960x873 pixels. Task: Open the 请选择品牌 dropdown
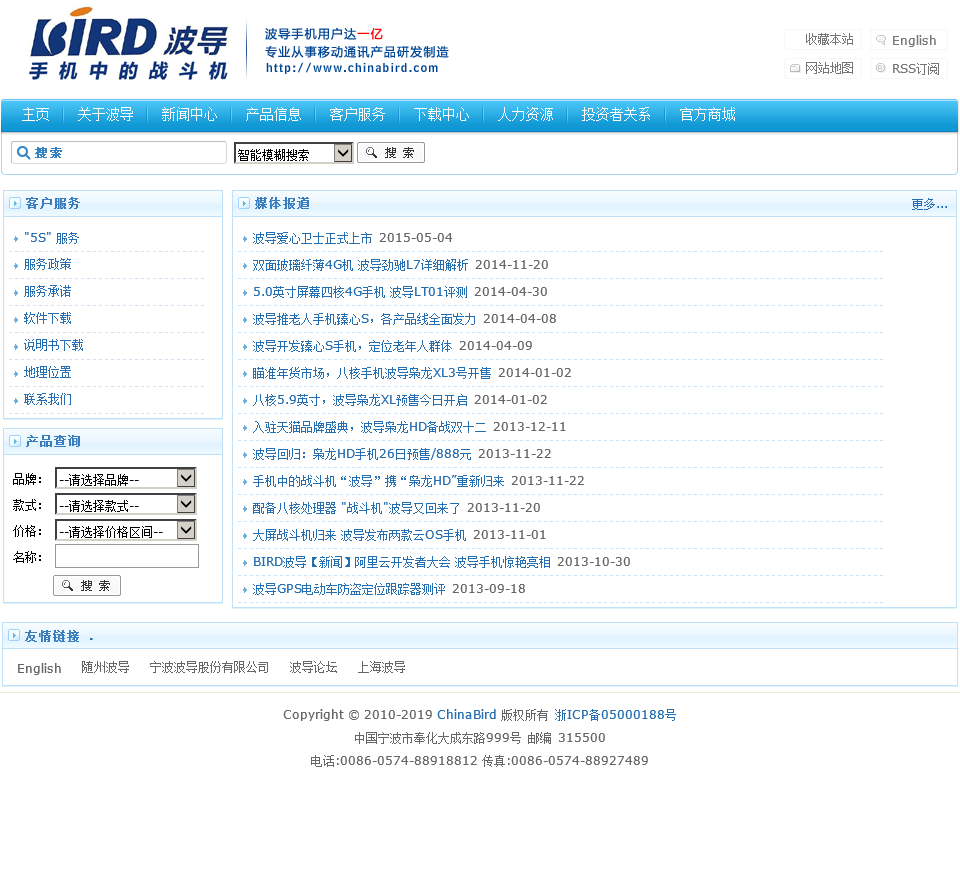pyautogui.click(x=126, y=478)
